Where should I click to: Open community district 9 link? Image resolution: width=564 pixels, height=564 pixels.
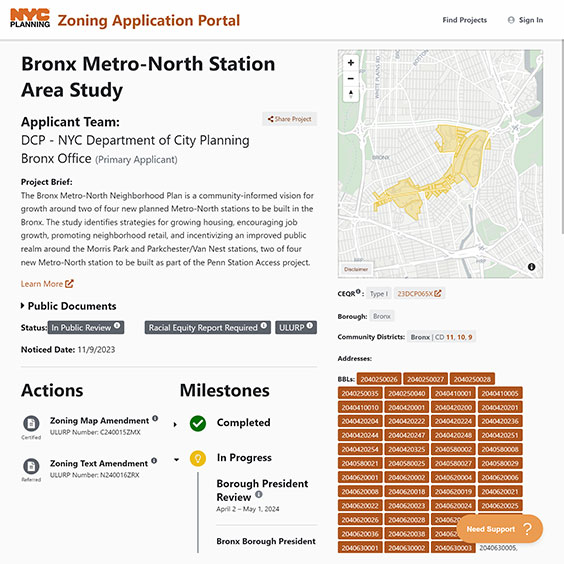470,337
